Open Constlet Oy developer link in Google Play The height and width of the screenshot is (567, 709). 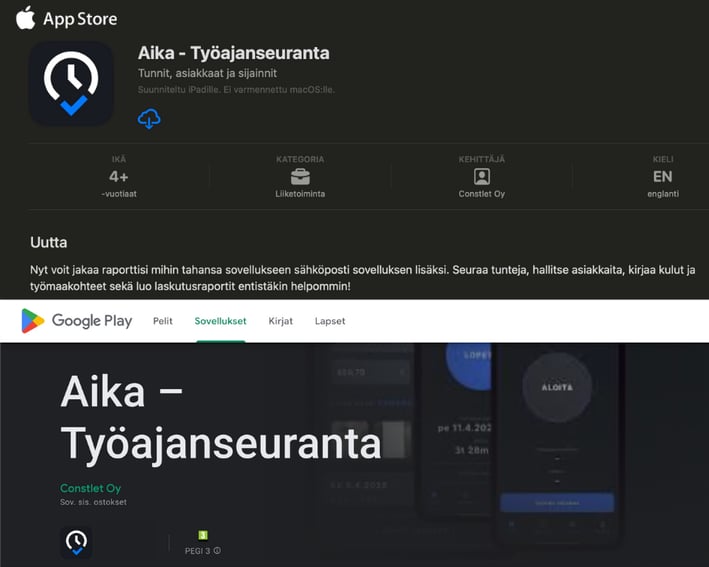click(90, 488)
